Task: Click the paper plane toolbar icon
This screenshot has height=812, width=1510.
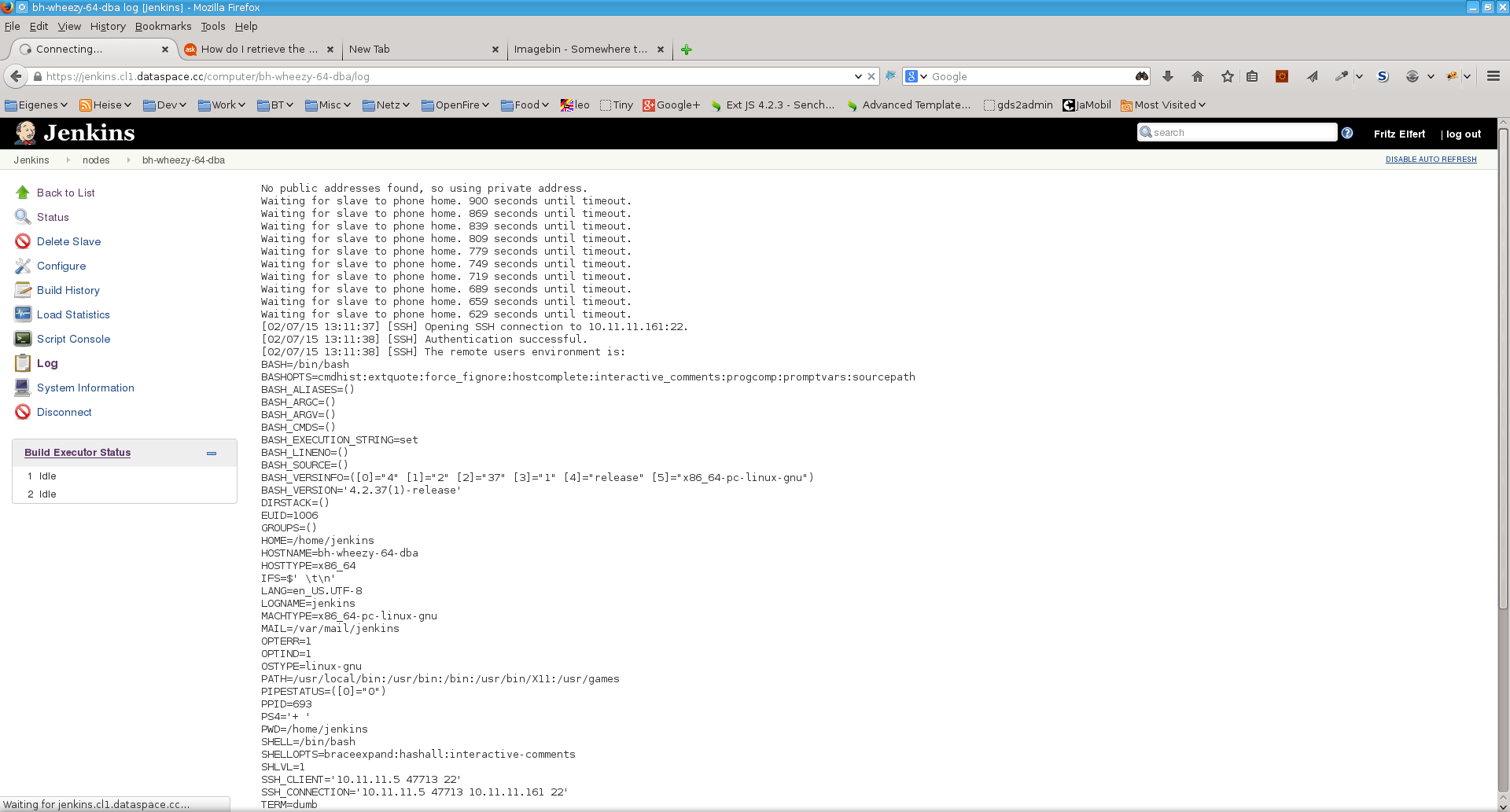Action: [1313, 76]
